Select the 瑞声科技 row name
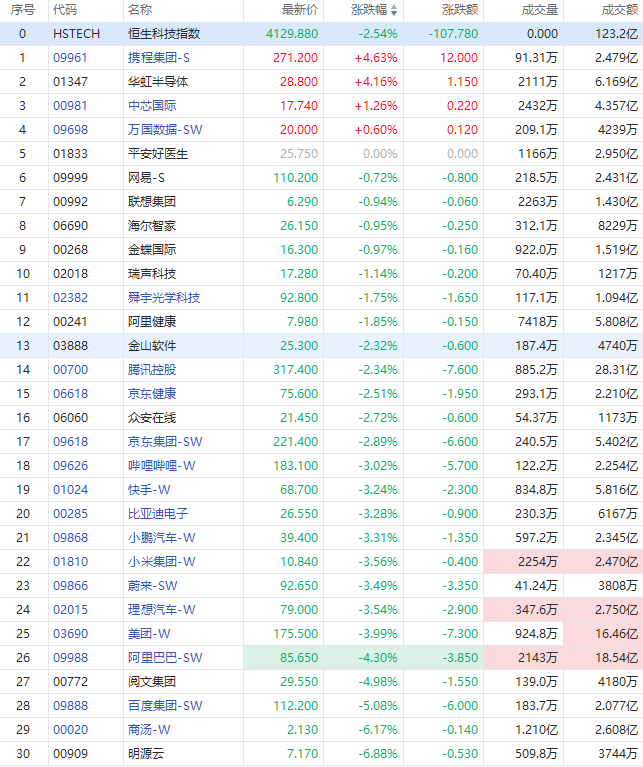 click(x=152, y=273)
